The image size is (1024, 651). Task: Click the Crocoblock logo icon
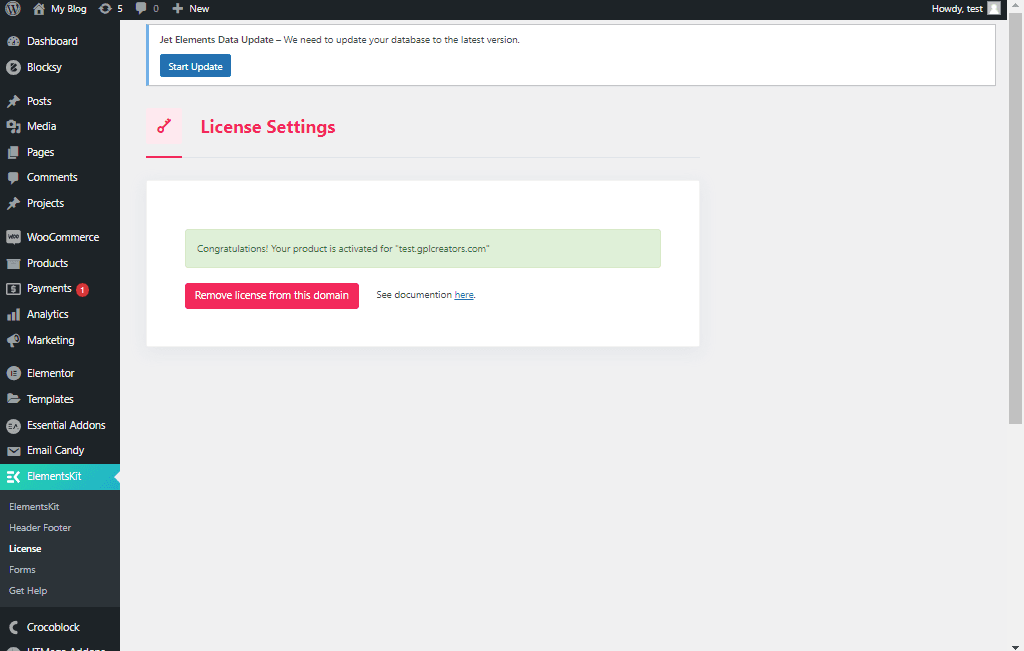13,627
